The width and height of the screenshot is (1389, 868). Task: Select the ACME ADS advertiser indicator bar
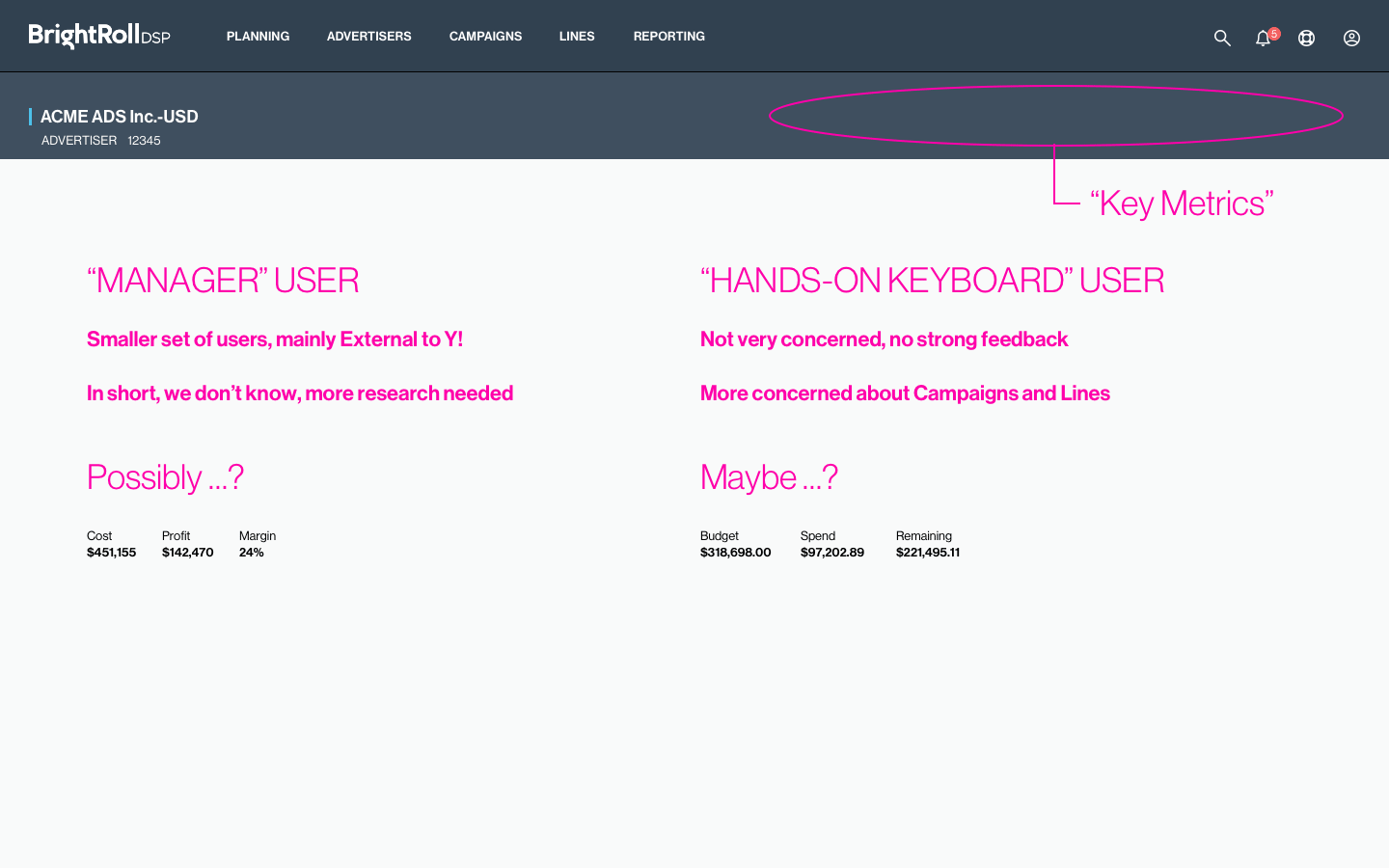click(x=32, y=116)
